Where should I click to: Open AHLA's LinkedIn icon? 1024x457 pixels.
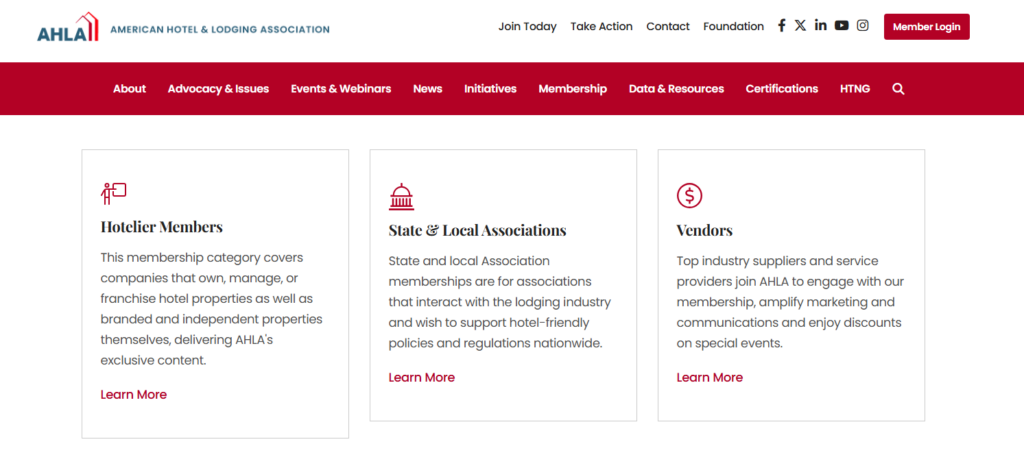coord(821,25)
